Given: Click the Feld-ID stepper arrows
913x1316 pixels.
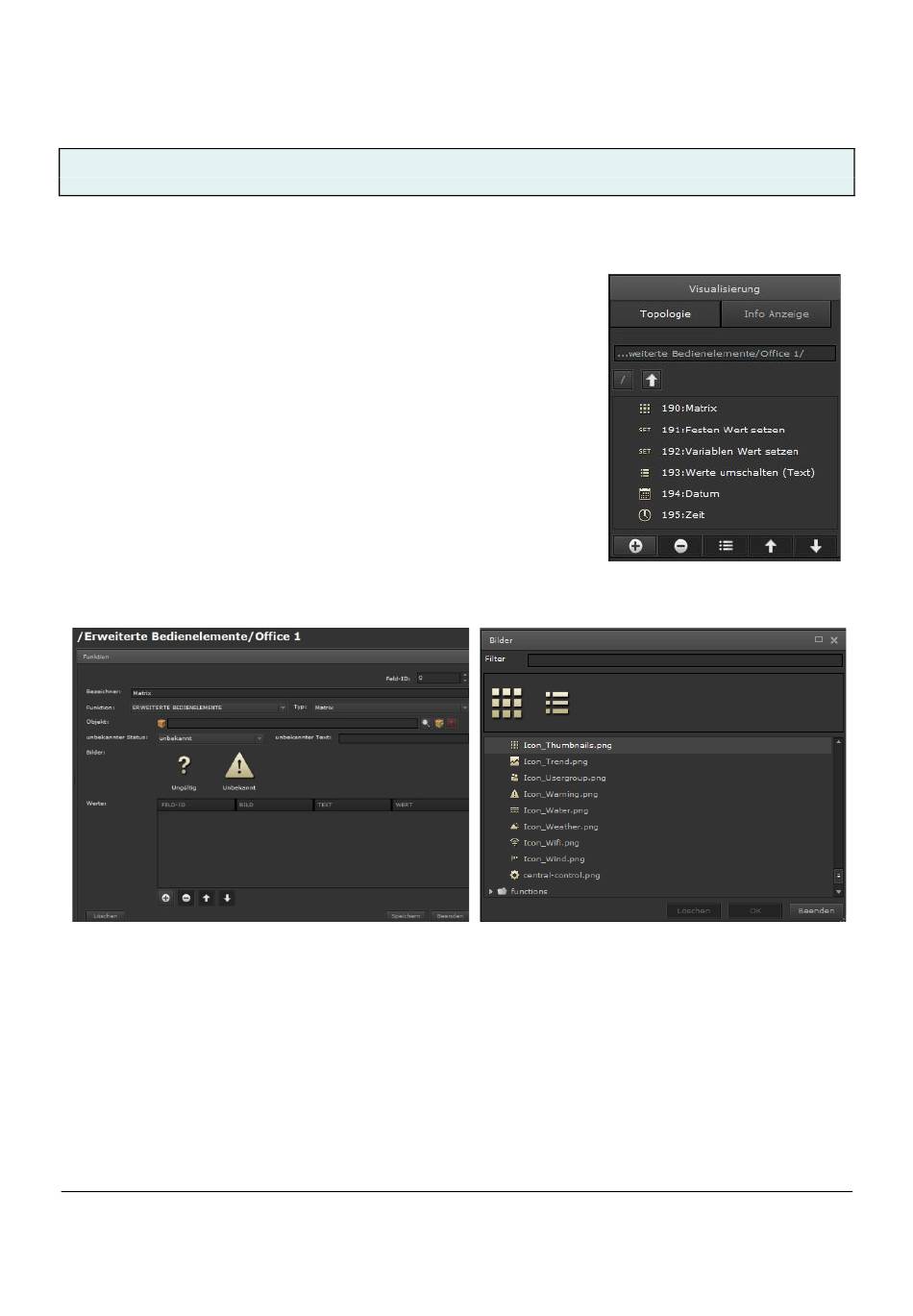Looking at the screenshot, I should click(x=464, y=678).
